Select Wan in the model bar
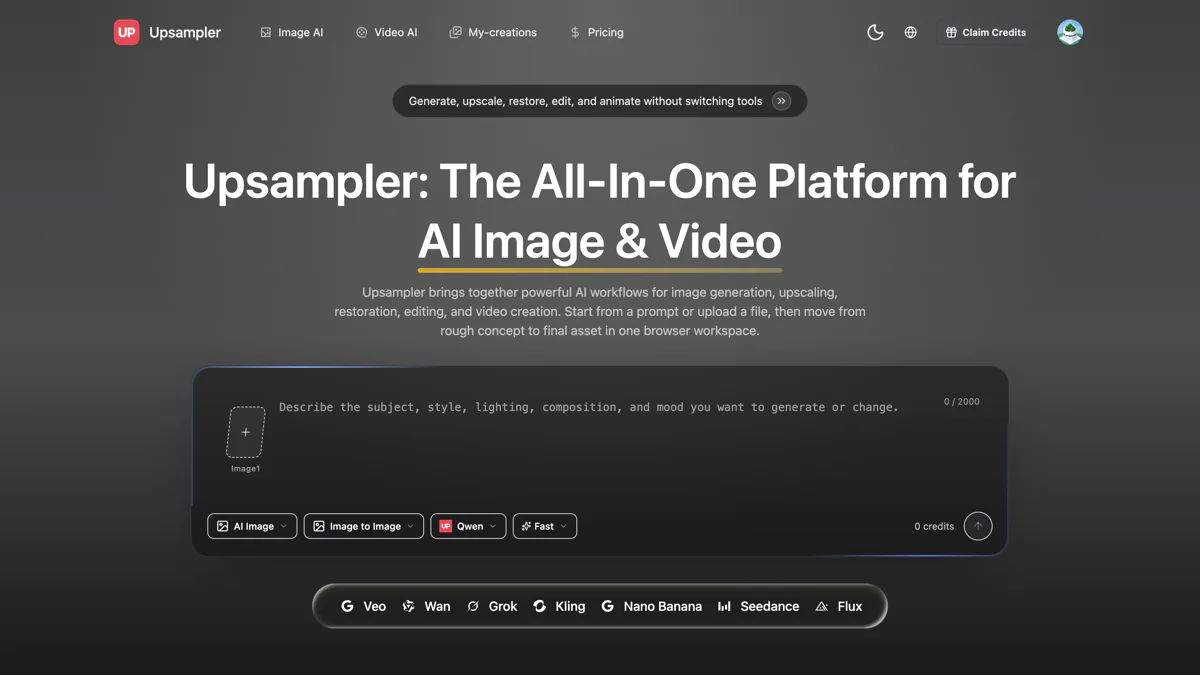The width and height of the screenshot is (1200, 675). pyautogui.click(x=426, y=606)
